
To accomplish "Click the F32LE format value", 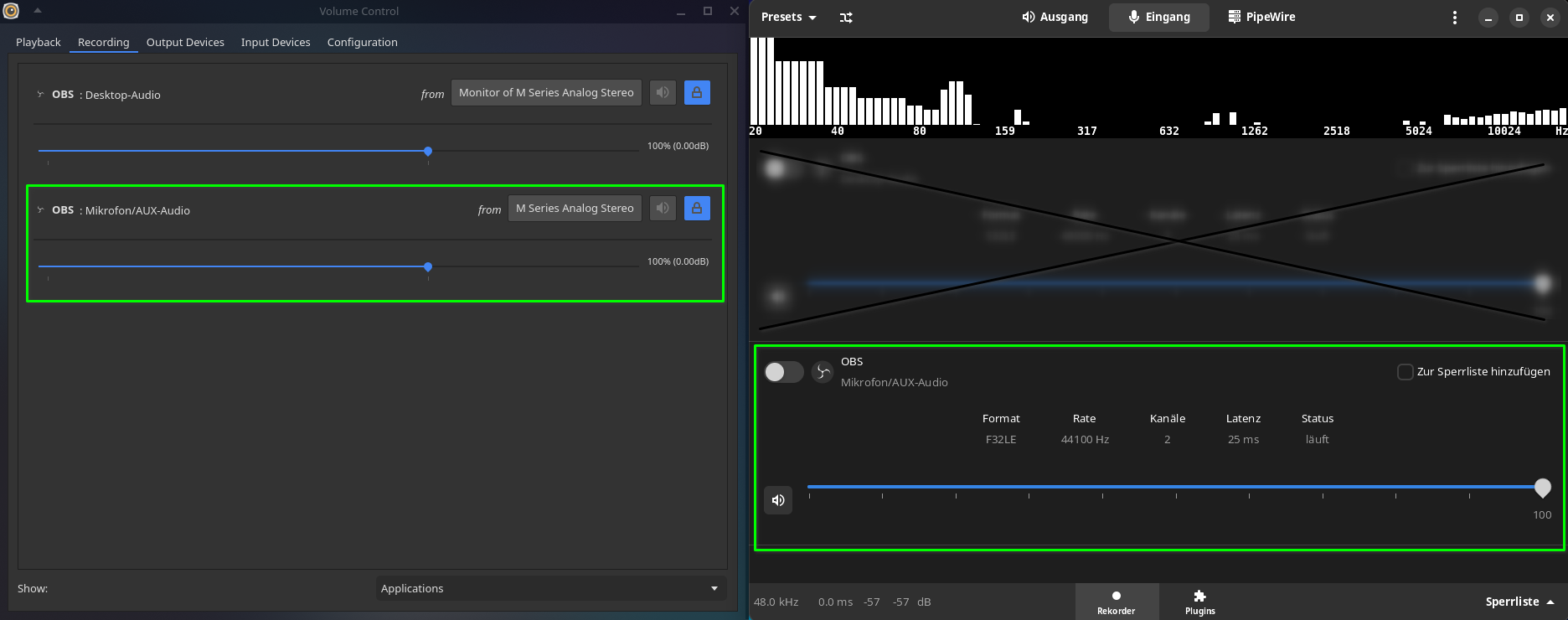I will pyautogui.click(x=1001, y=439).
